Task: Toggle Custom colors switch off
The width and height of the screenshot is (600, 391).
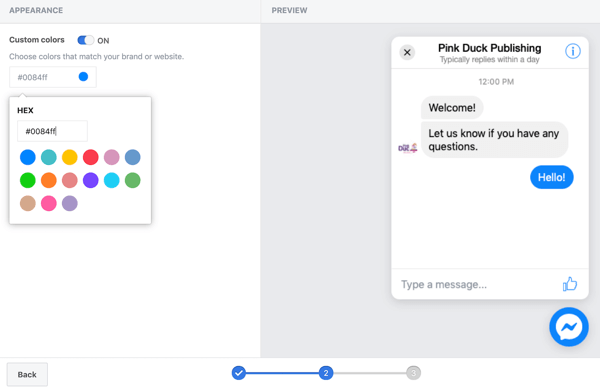Action: 85,40
